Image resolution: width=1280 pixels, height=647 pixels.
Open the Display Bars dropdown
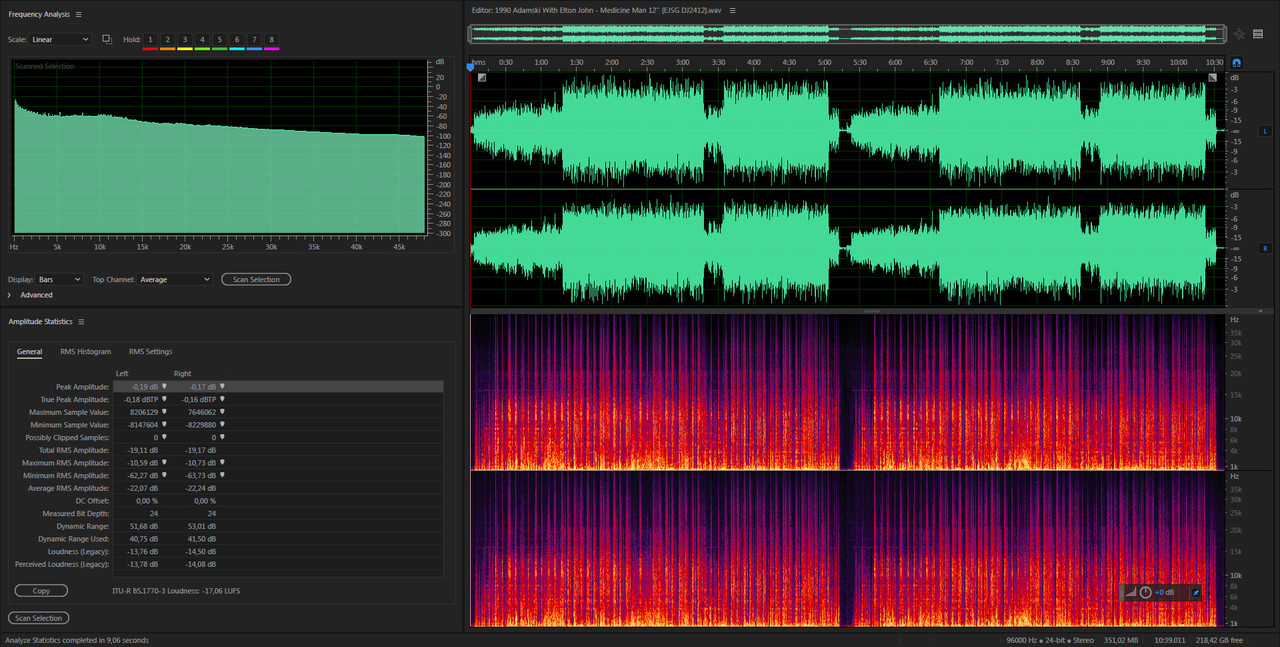coord(59,280)
